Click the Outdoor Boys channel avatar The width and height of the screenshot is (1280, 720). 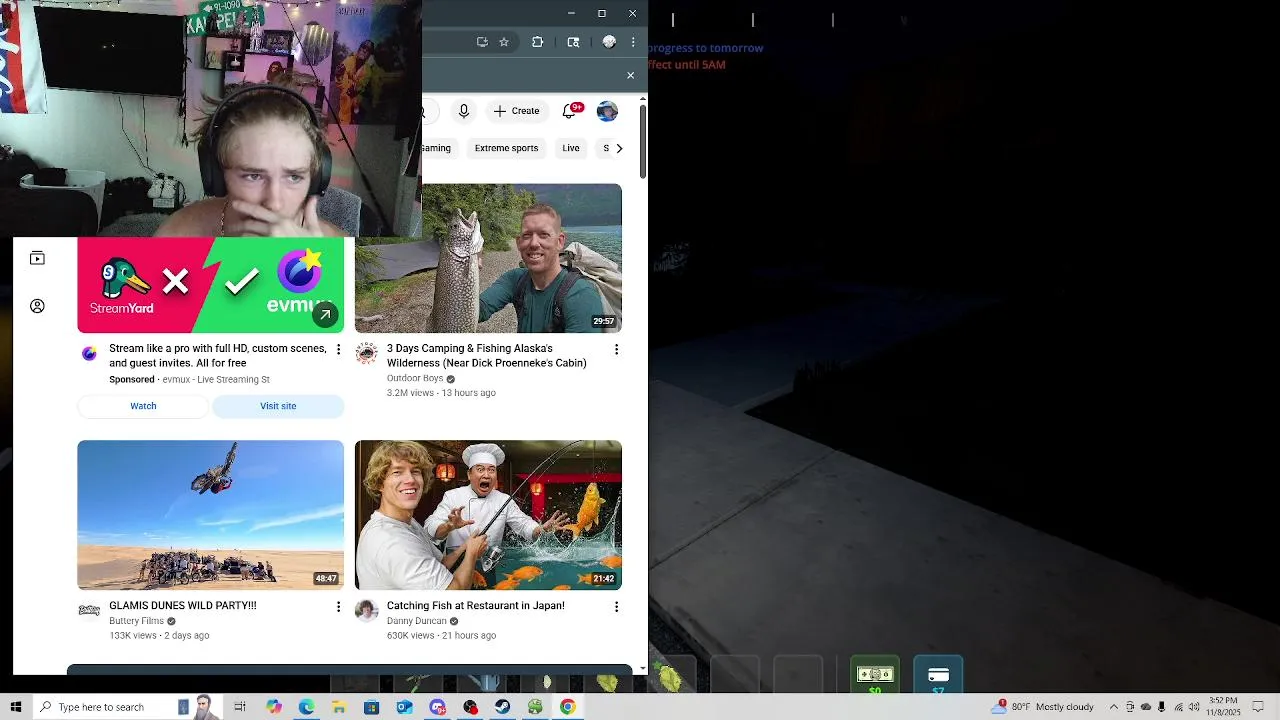point(367,353)
